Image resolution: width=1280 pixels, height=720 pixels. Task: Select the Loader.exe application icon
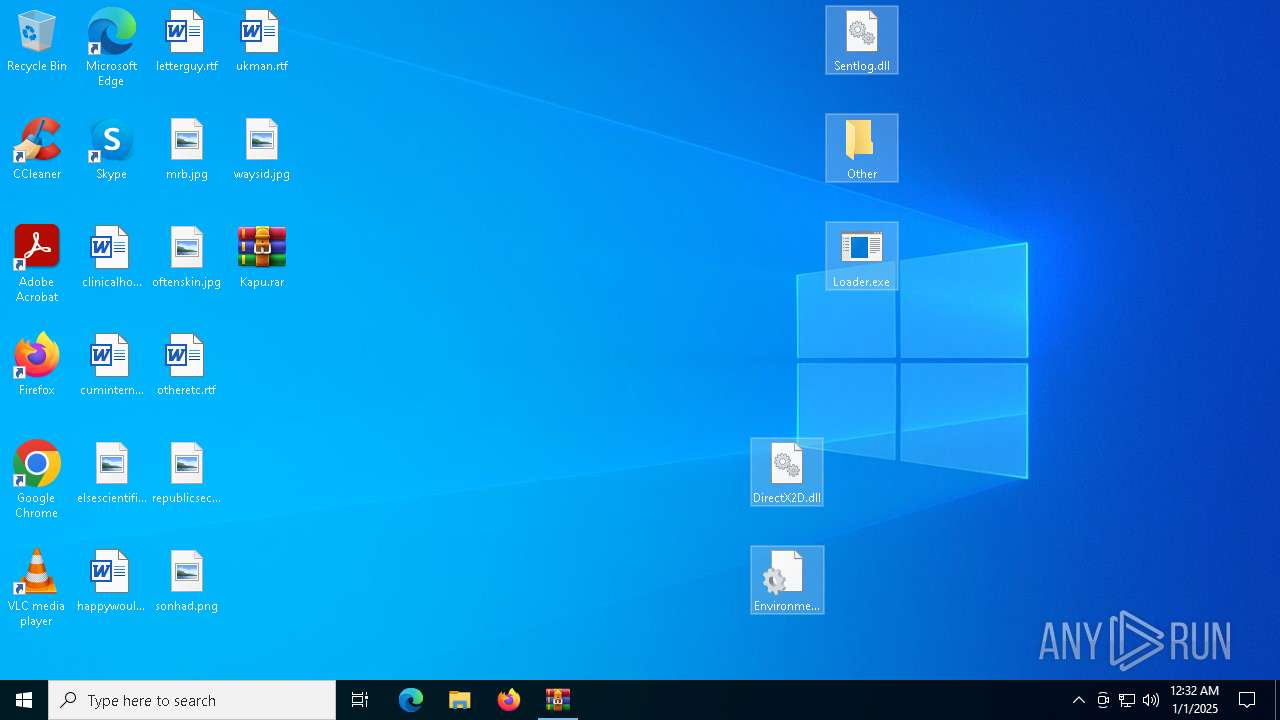click(862, 256)
